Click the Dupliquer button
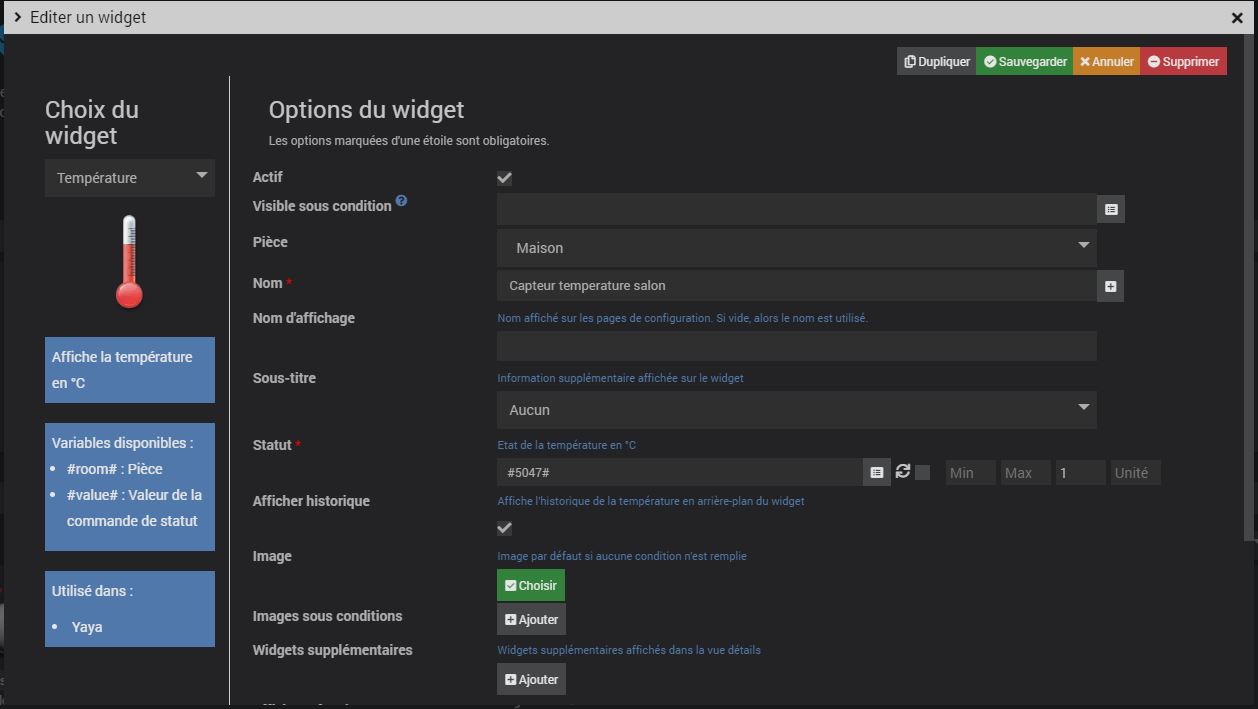The width and height of the screenshot is (1258, 709). click(937, 62)
